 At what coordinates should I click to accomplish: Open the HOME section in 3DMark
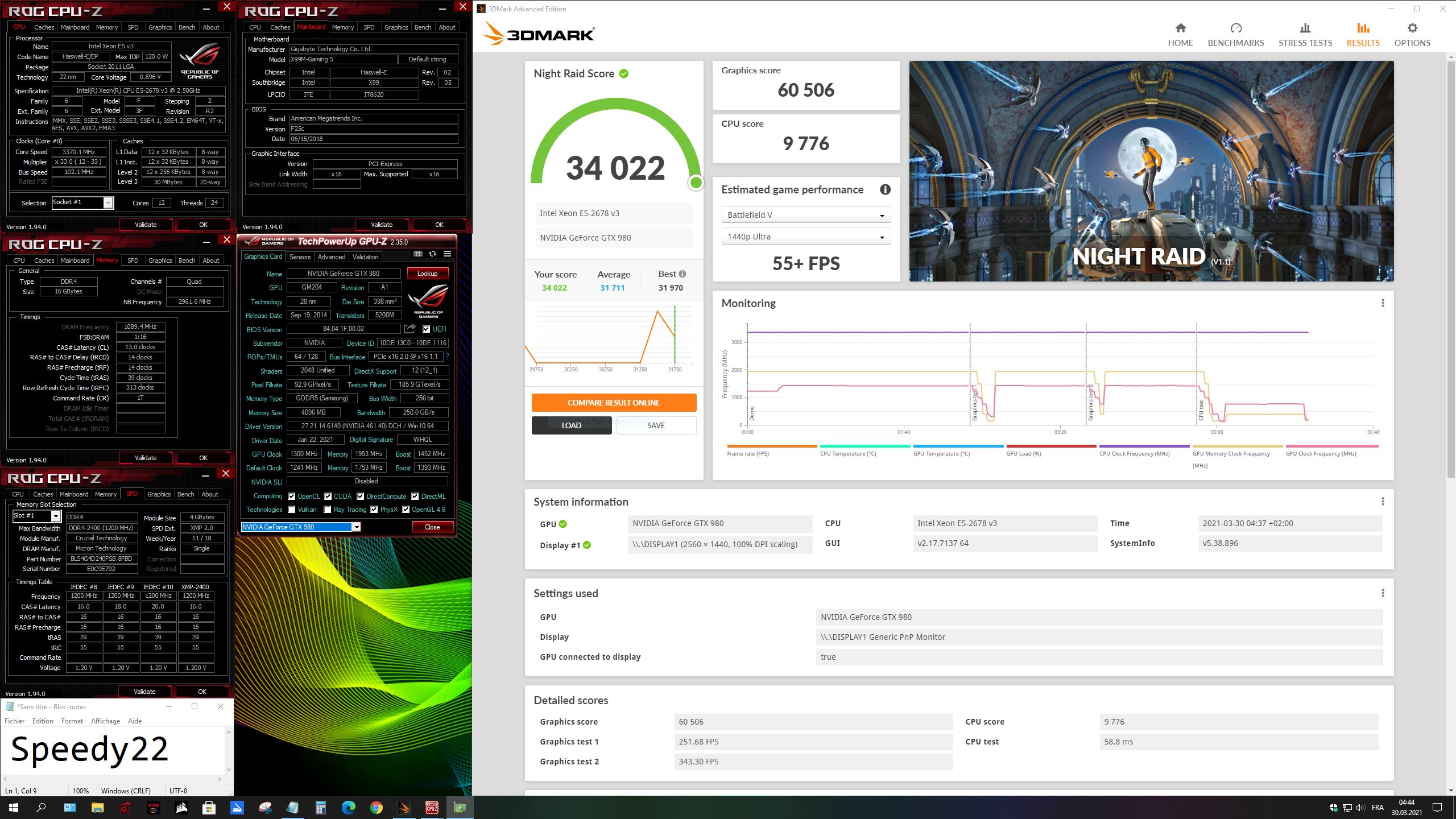tap(1180, 35)
